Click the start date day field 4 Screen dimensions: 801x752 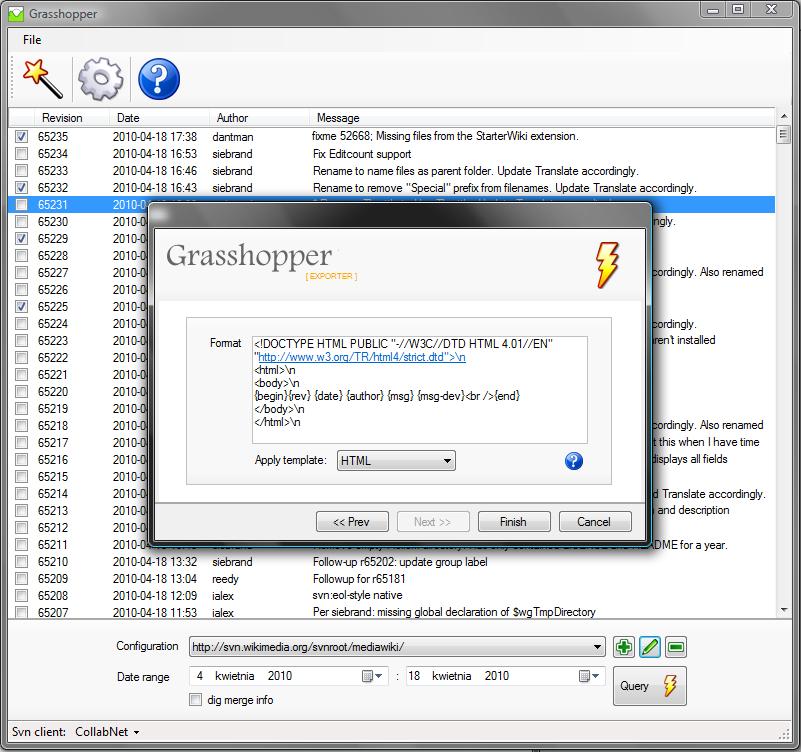coord(200,676)
